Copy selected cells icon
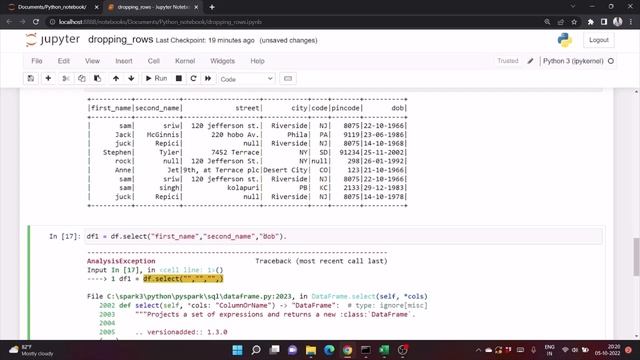This screenshot has width=640, height=360. 82,78
